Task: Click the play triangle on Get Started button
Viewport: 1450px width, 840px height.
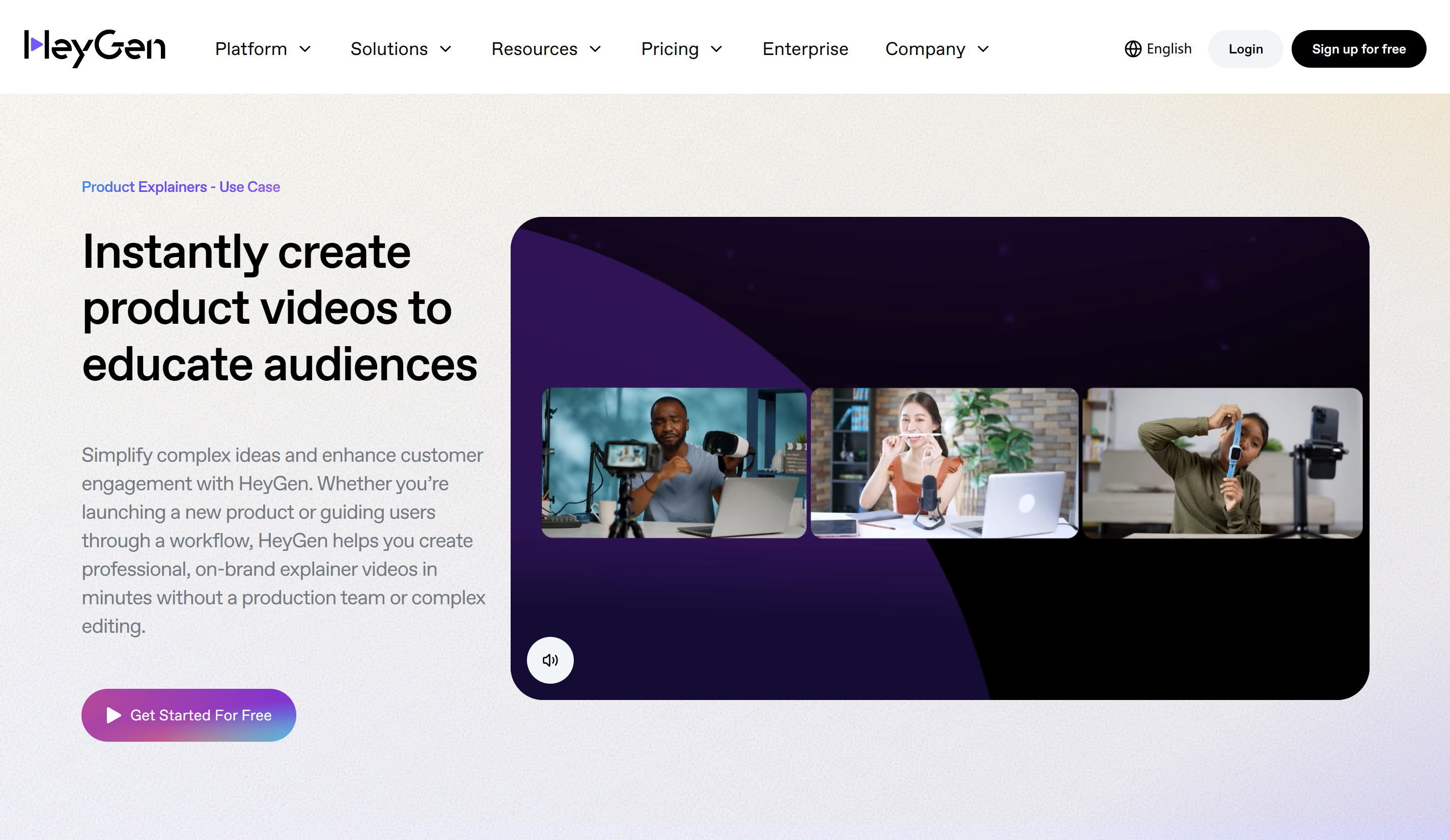Action: 114,715
